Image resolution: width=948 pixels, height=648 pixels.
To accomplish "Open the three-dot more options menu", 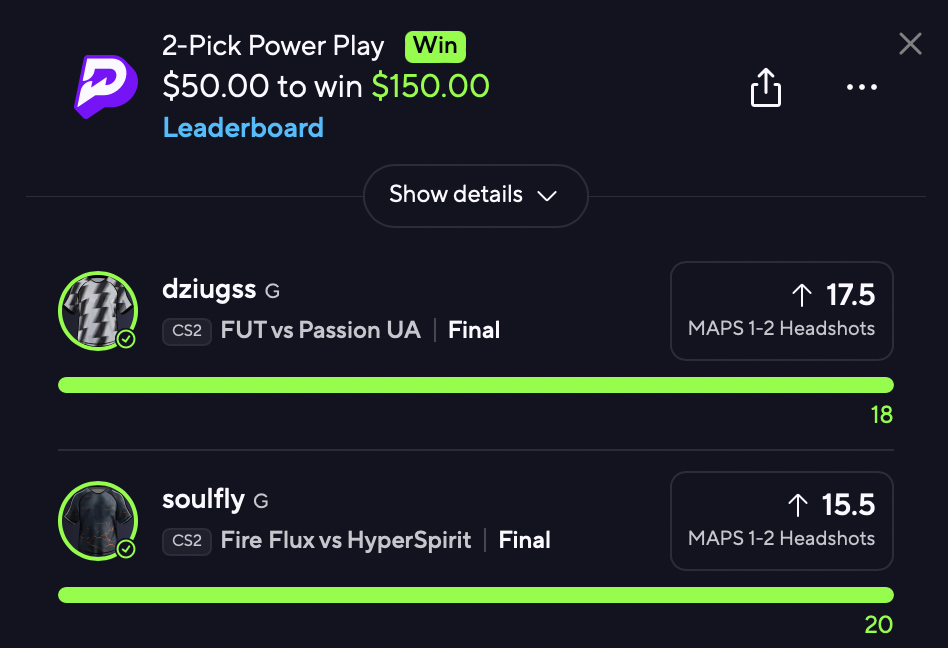I will [x=861, y=88].
